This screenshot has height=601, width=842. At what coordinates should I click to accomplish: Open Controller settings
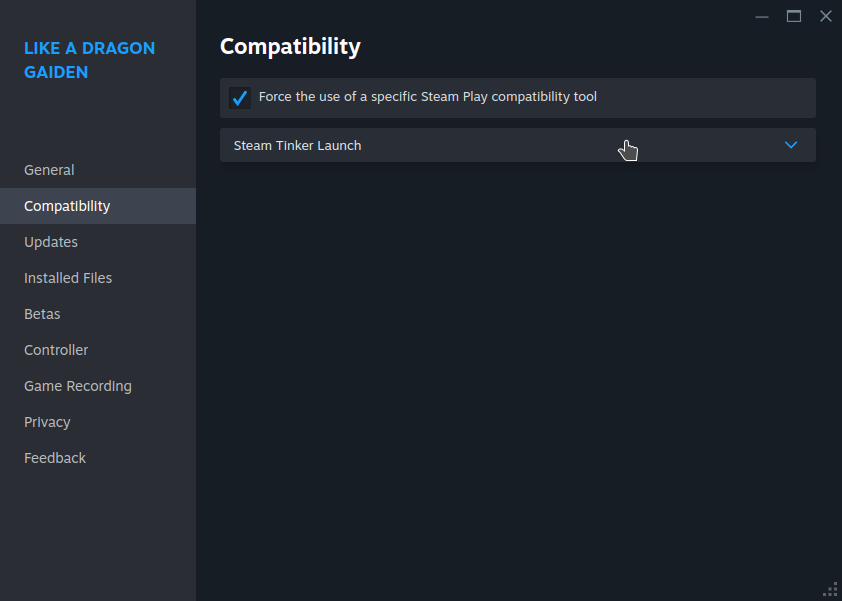[x=56, y=350]
